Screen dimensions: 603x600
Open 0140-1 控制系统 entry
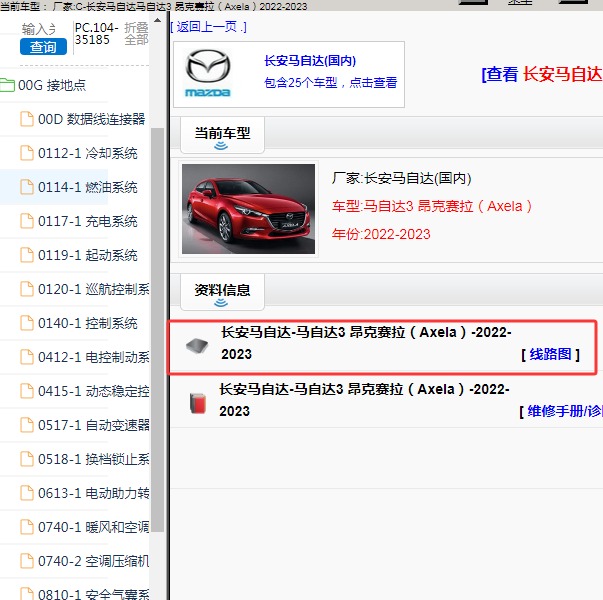click(x=88, y=323)
